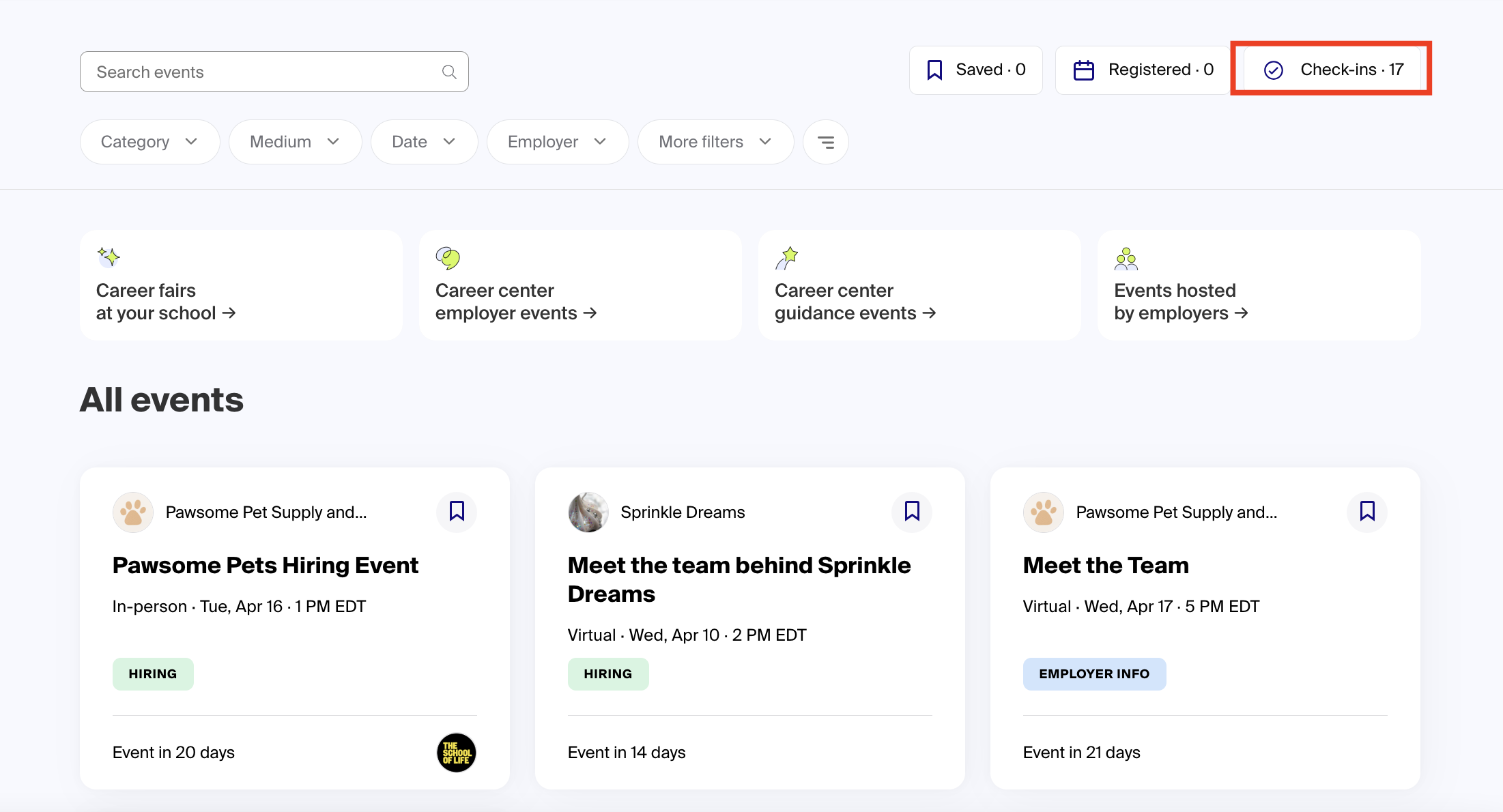Click the Pawsome Pet Supply paw logo on the Hiring Event card
This screenshot has width=1503, height=812.
pos(133,512)
